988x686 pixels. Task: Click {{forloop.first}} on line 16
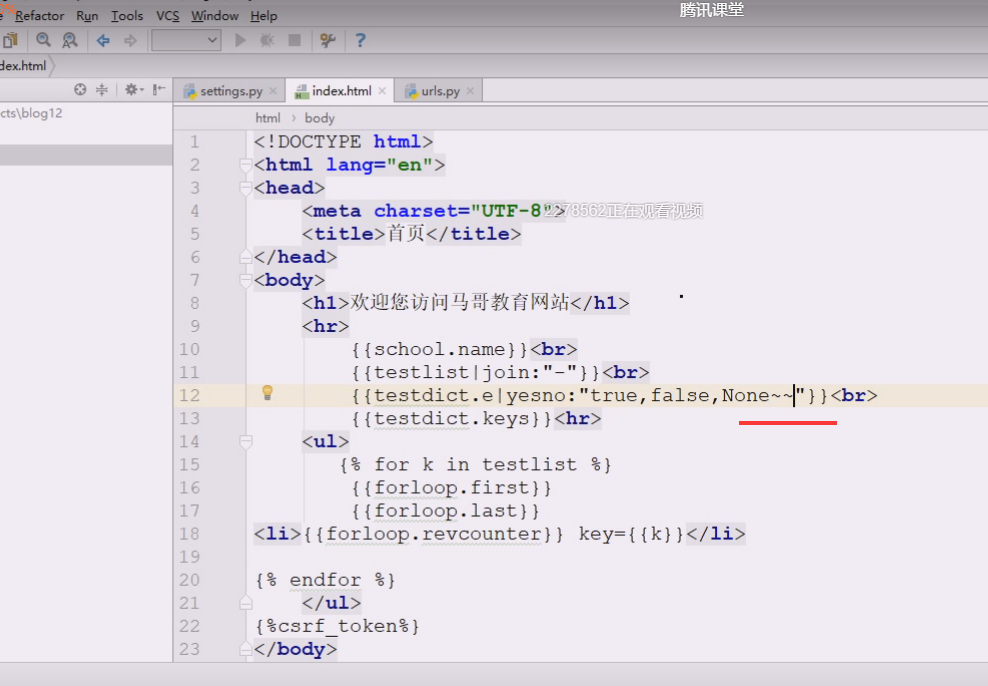pos(452,488)
